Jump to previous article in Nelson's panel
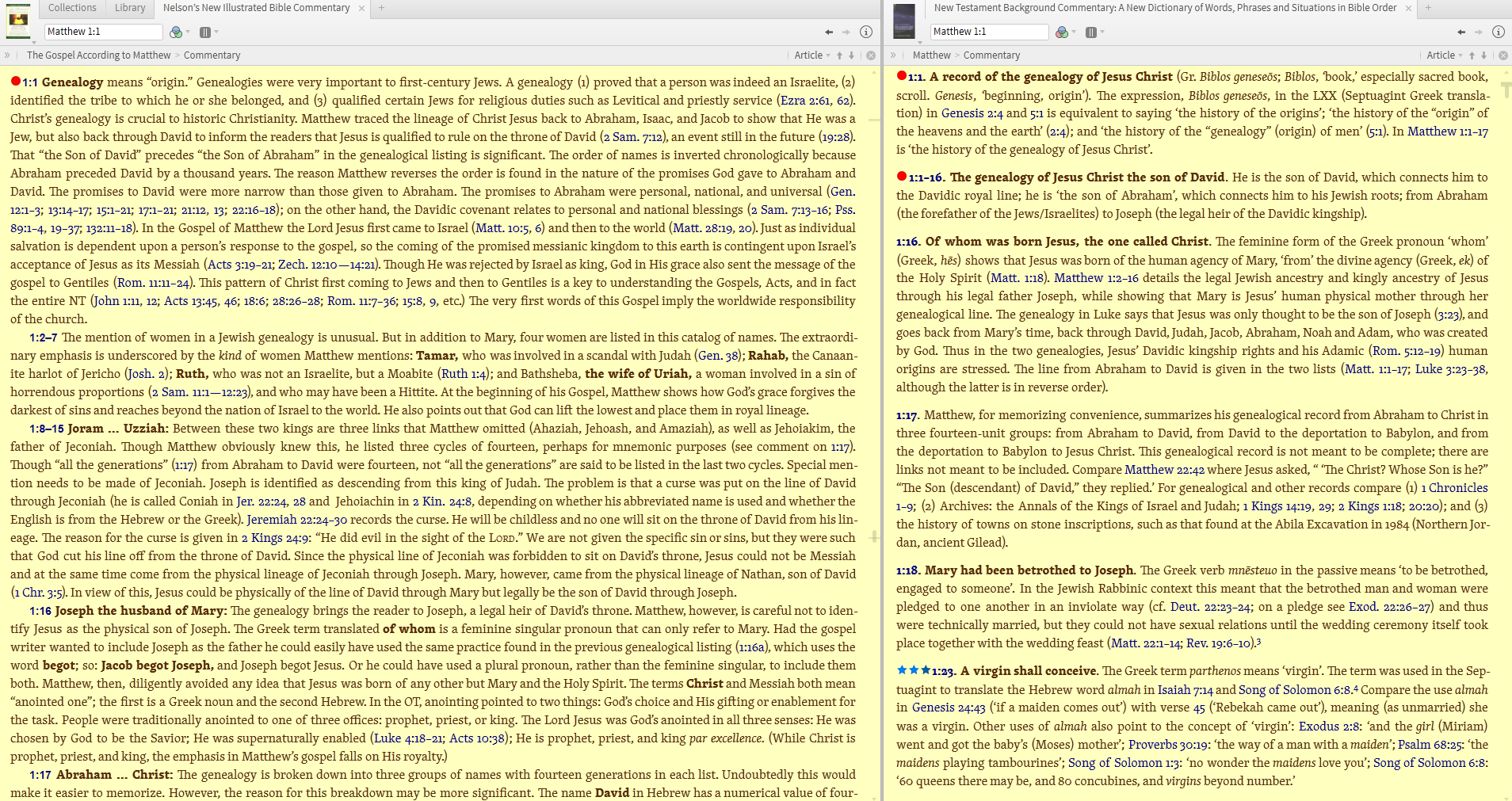The height and width of the screenshot is (801, 1512). point(840,55)
